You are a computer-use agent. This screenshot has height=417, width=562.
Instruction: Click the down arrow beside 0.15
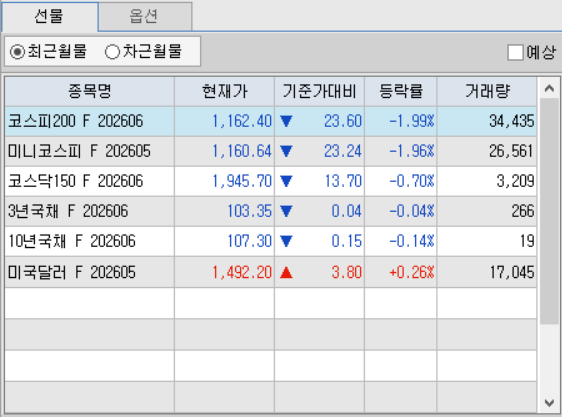tap(286, 241)
